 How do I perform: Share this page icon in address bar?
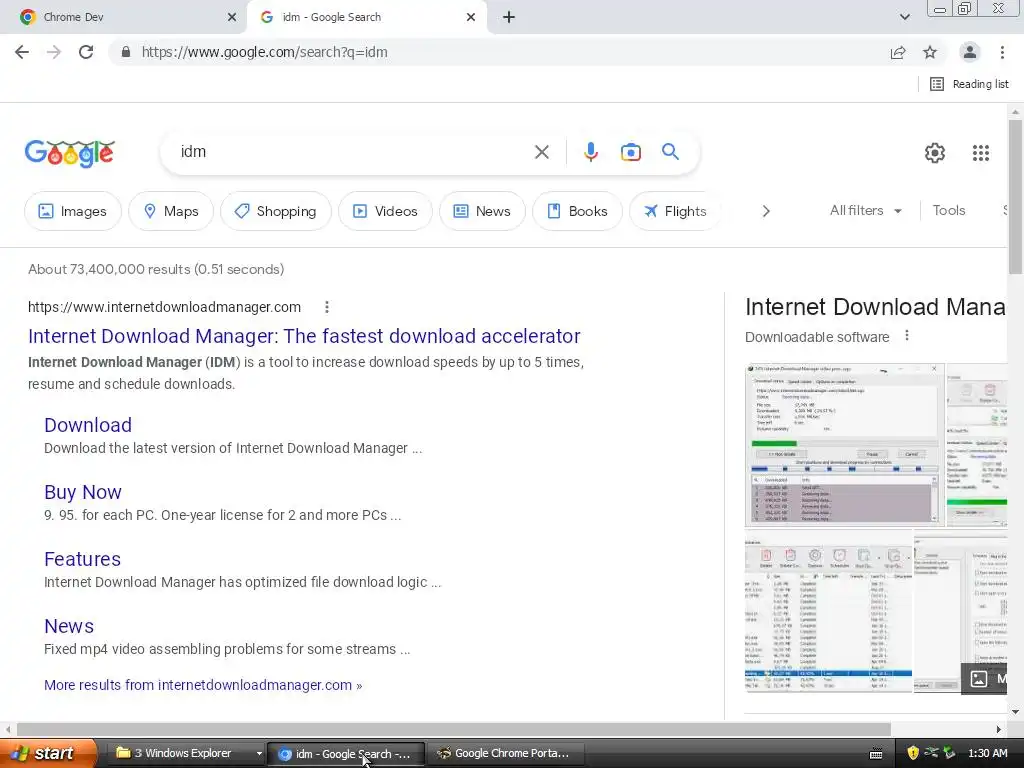tap(898, 52)
